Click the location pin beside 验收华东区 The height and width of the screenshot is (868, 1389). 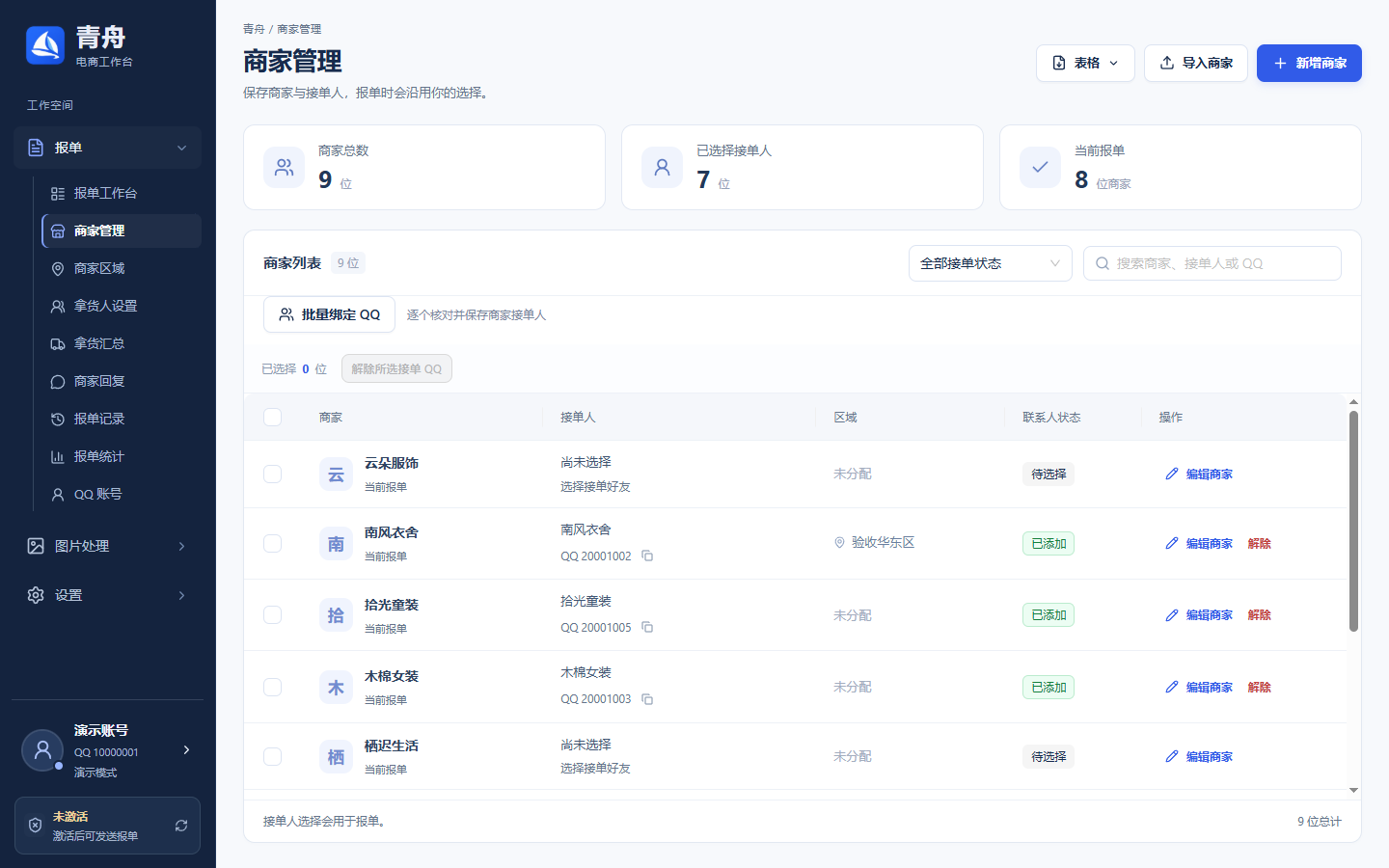(839, 543)
